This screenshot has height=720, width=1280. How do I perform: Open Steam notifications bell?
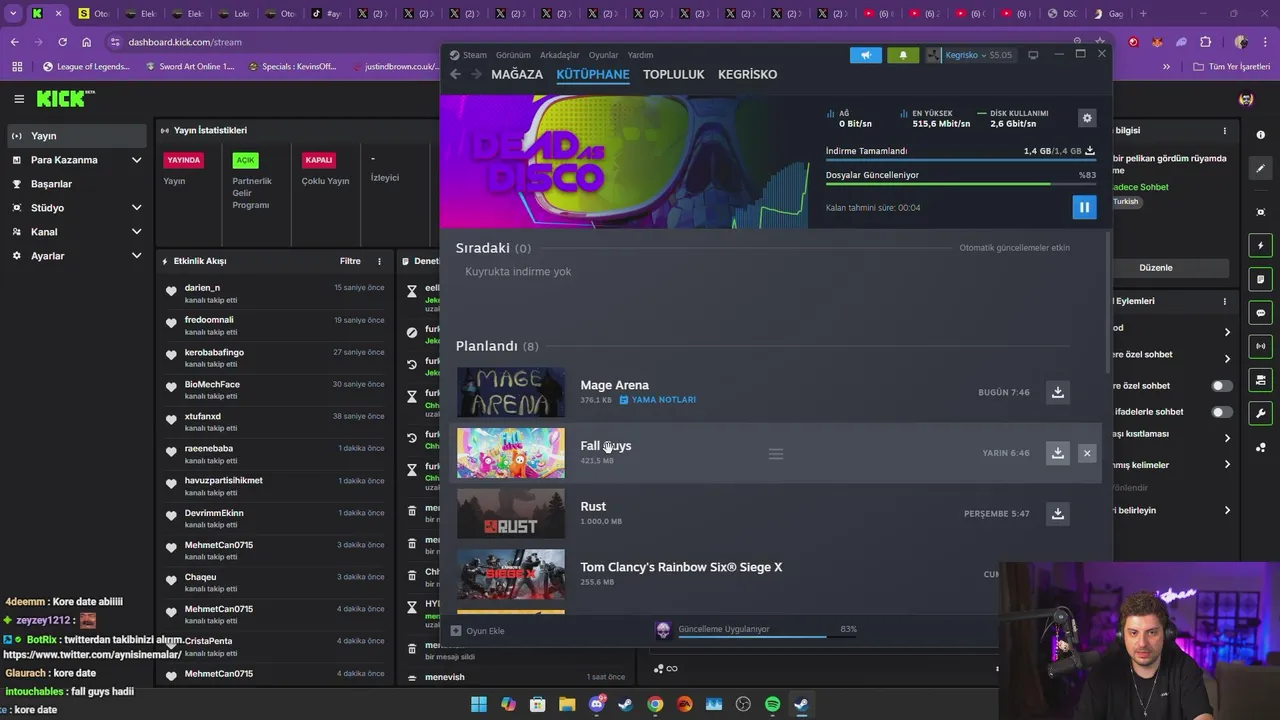tap(903, 55)
